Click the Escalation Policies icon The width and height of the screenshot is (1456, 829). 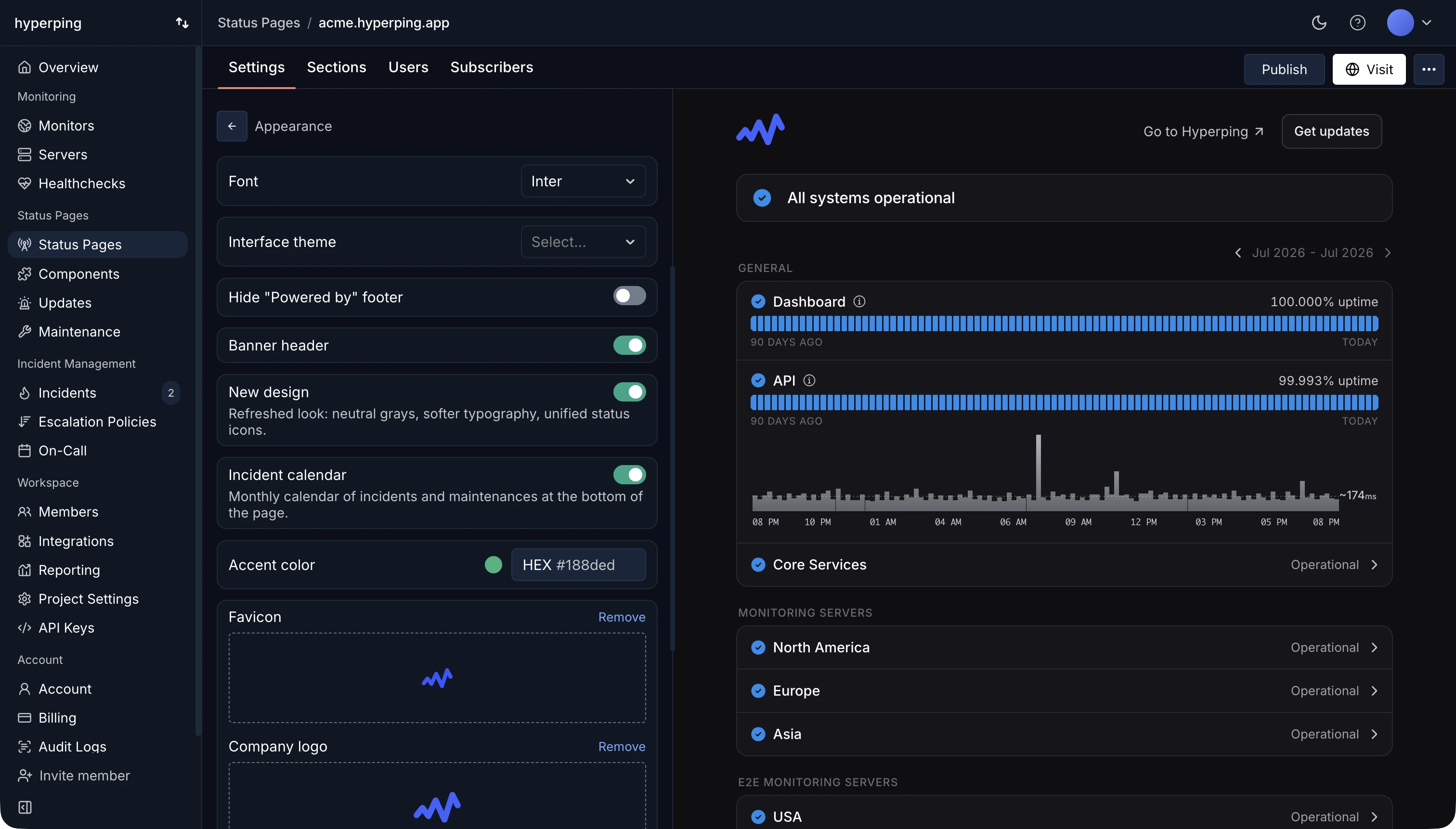click(25, 422)
